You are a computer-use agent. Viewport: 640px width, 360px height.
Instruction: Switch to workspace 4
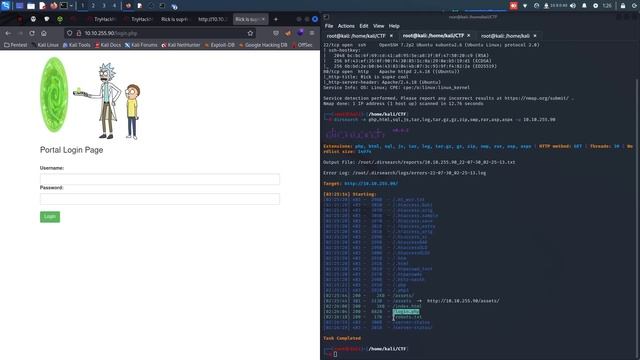click(114, 6)
